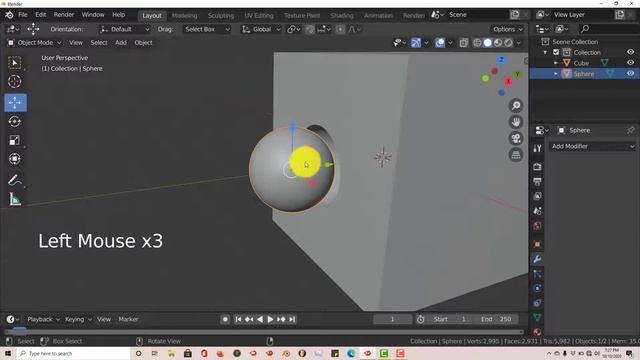Open the viewport Add menu
This screenshot has width=640, height=360.
pyautogui.click(x=121, y=42)
